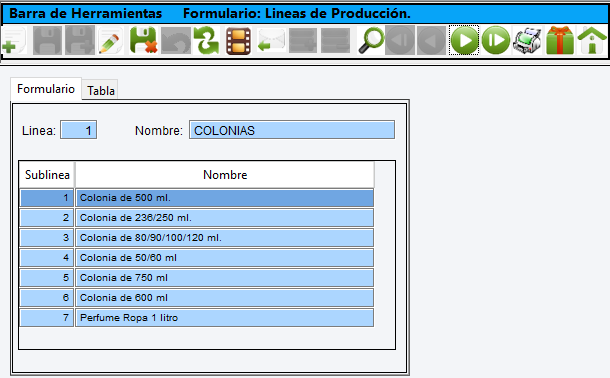Click Sublinea cell number 6
Image resolution: width=610 pixels, height=378 pixels.
pyautogui.click(x=47, y=298)
